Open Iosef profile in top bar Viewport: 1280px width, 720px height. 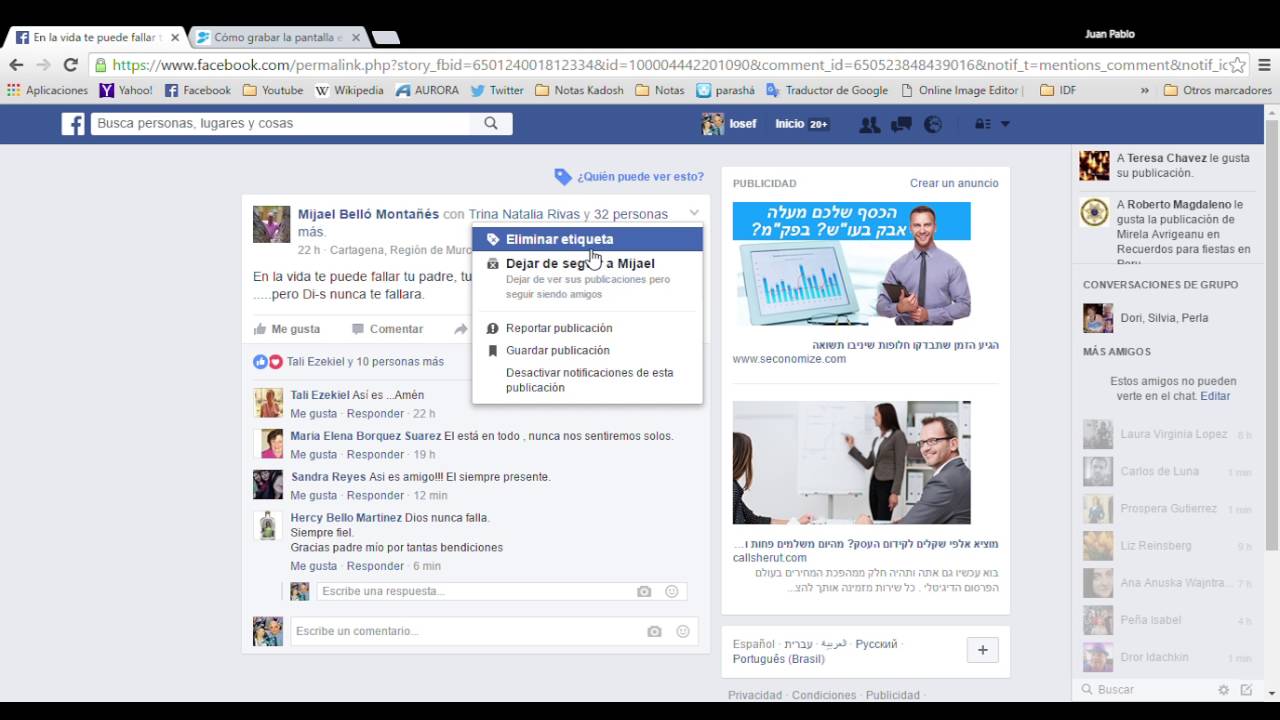click(729, 124)
